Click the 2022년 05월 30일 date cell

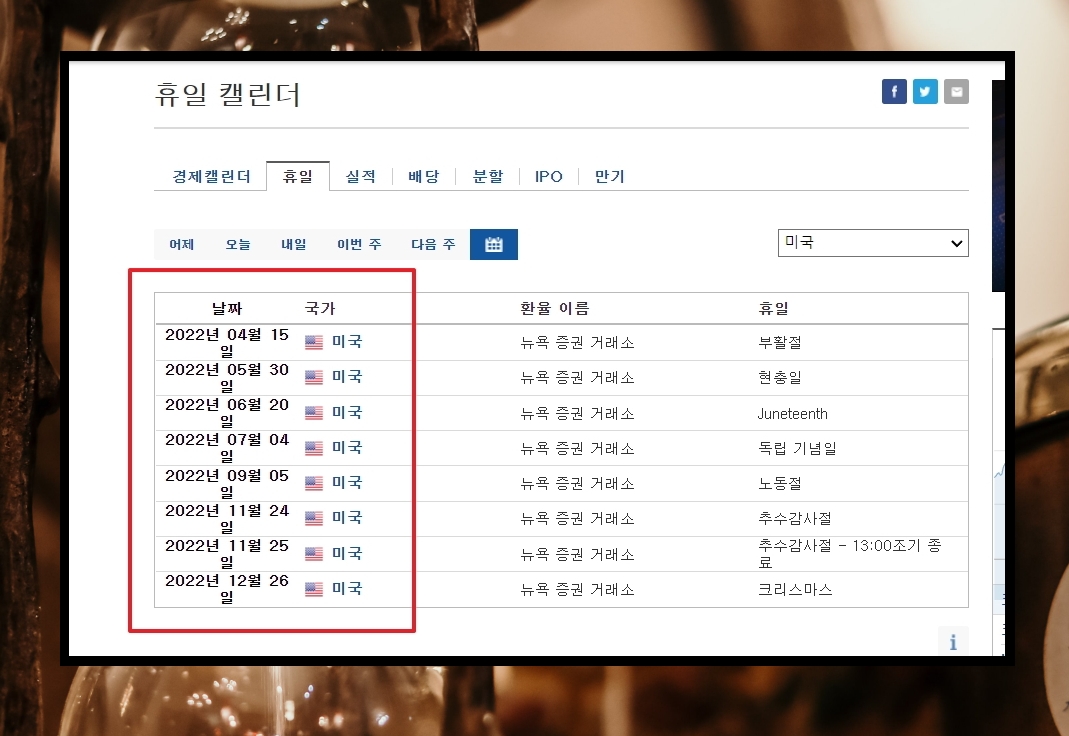[227, 377]
